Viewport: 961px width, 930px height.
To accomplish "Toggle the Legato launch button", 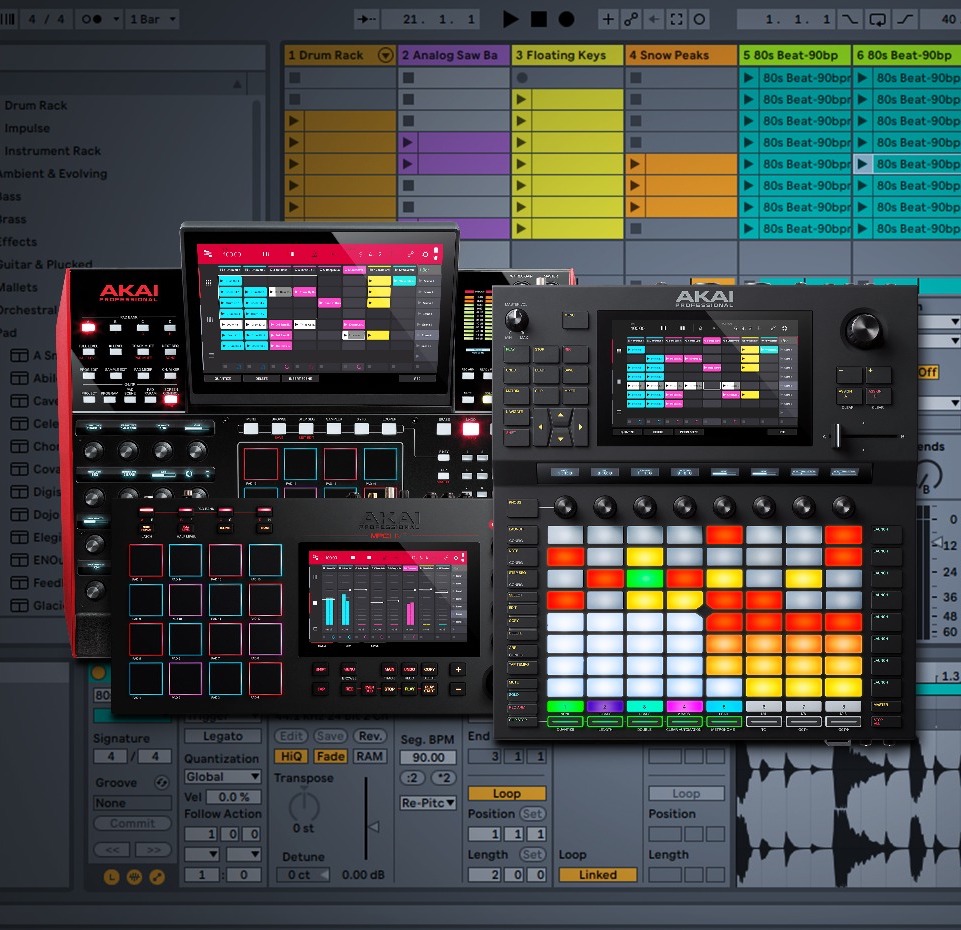I will coord(223,736).
